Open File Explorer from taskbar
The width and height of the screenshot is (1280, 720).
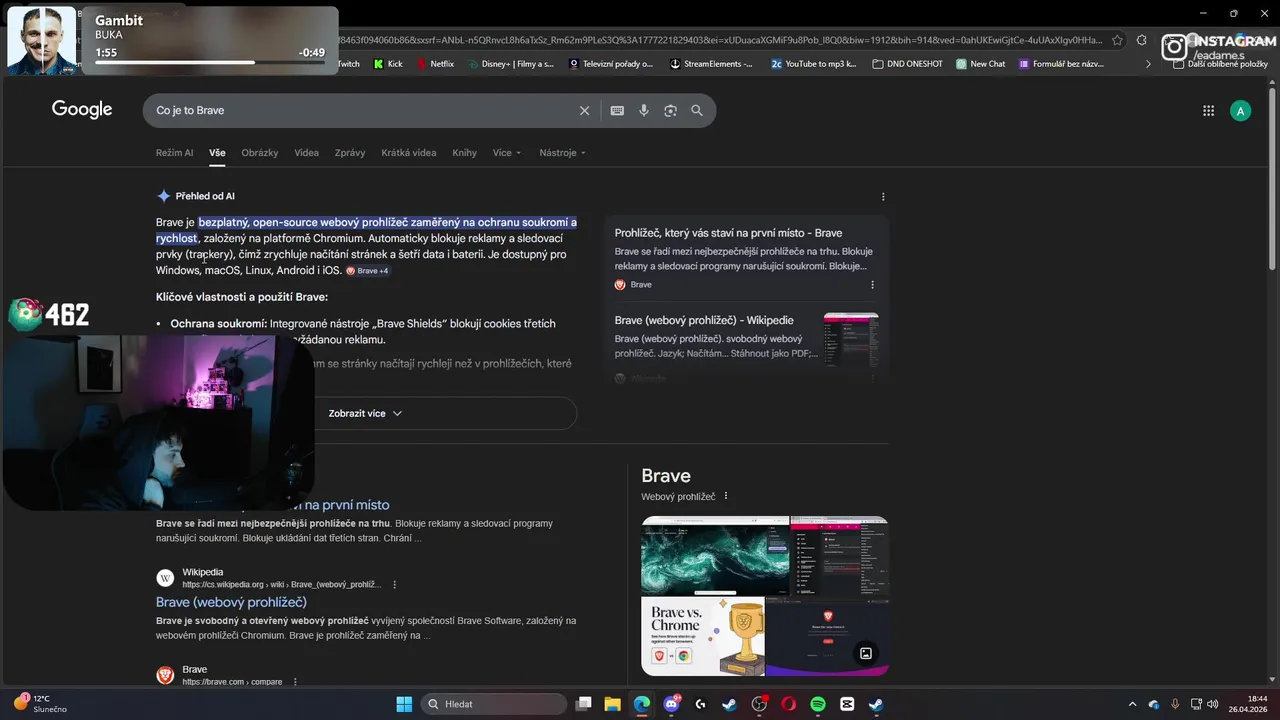click(613, 704)
